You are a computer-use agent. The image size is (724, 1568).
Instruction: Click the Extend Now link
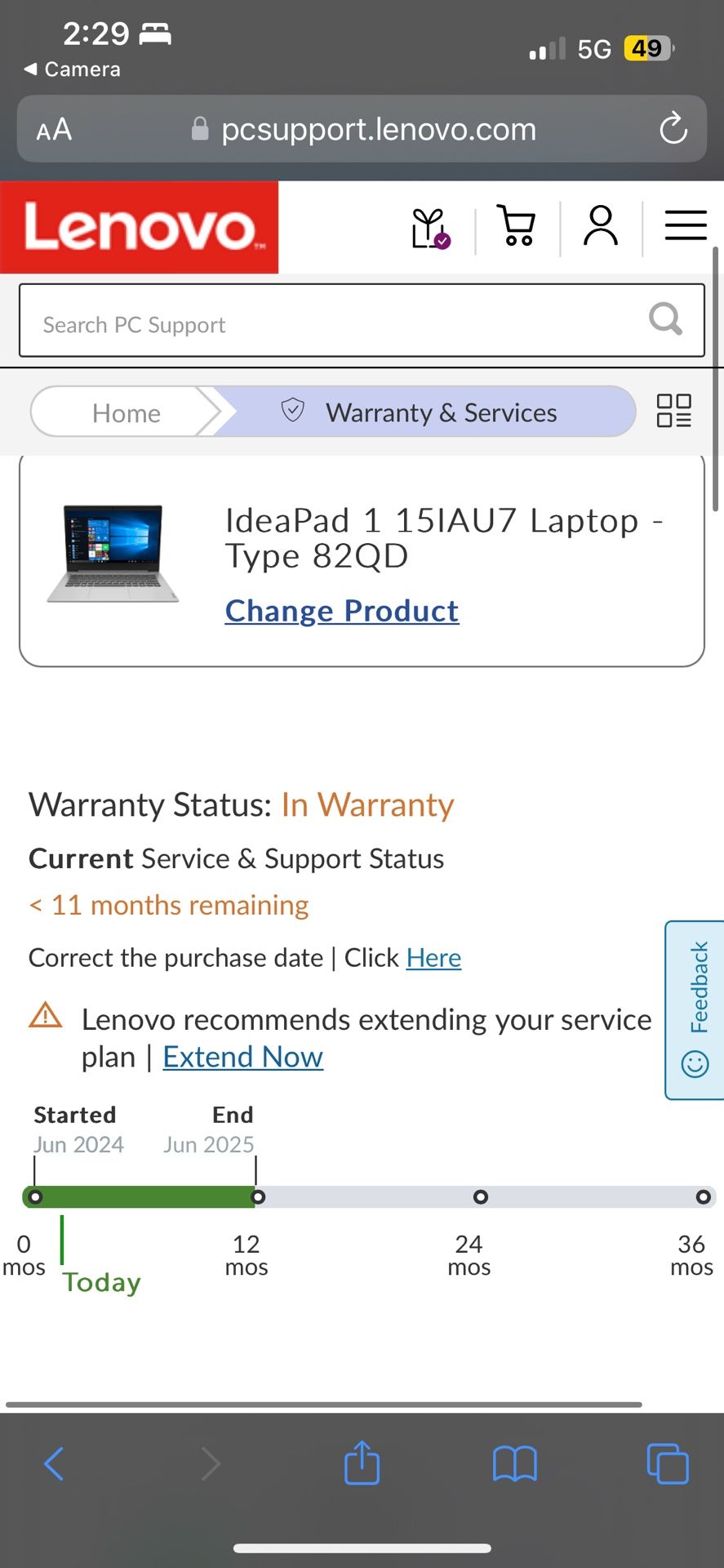point(242,1058)
